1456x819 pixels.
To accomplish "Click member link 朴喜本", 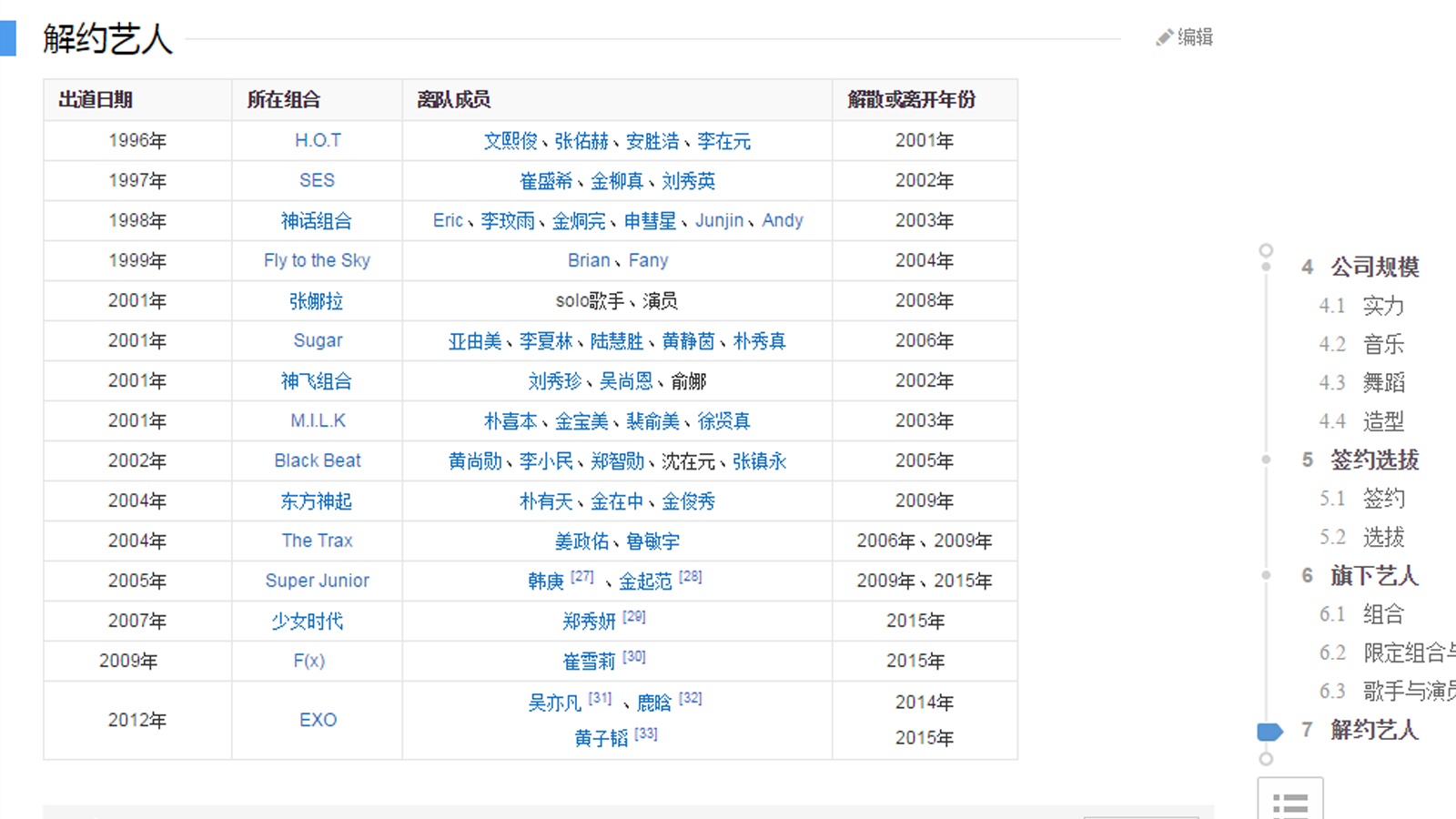I will (511, 421).
